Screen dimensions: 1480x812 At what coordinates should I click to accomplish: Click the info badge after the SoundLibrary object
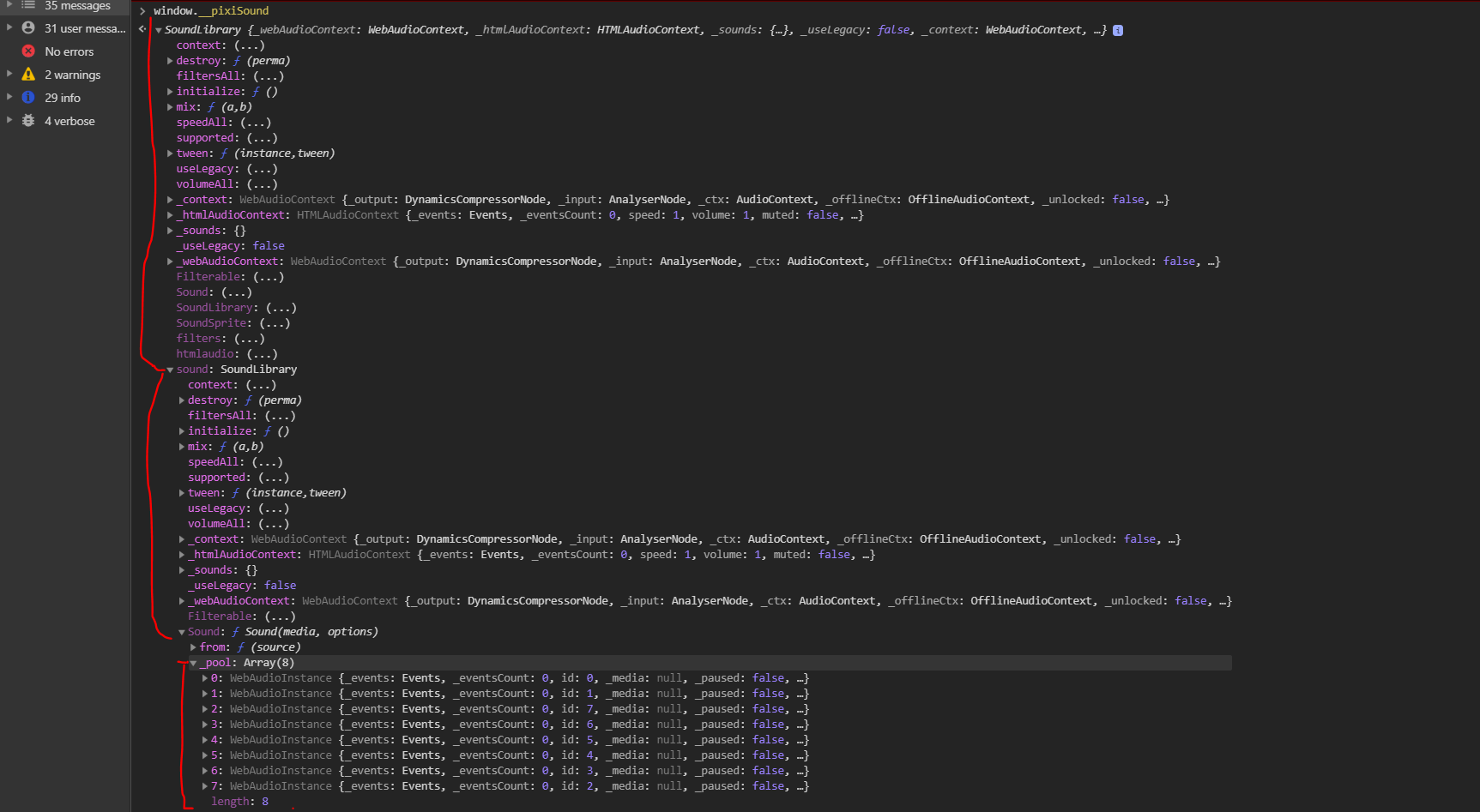1117,29
